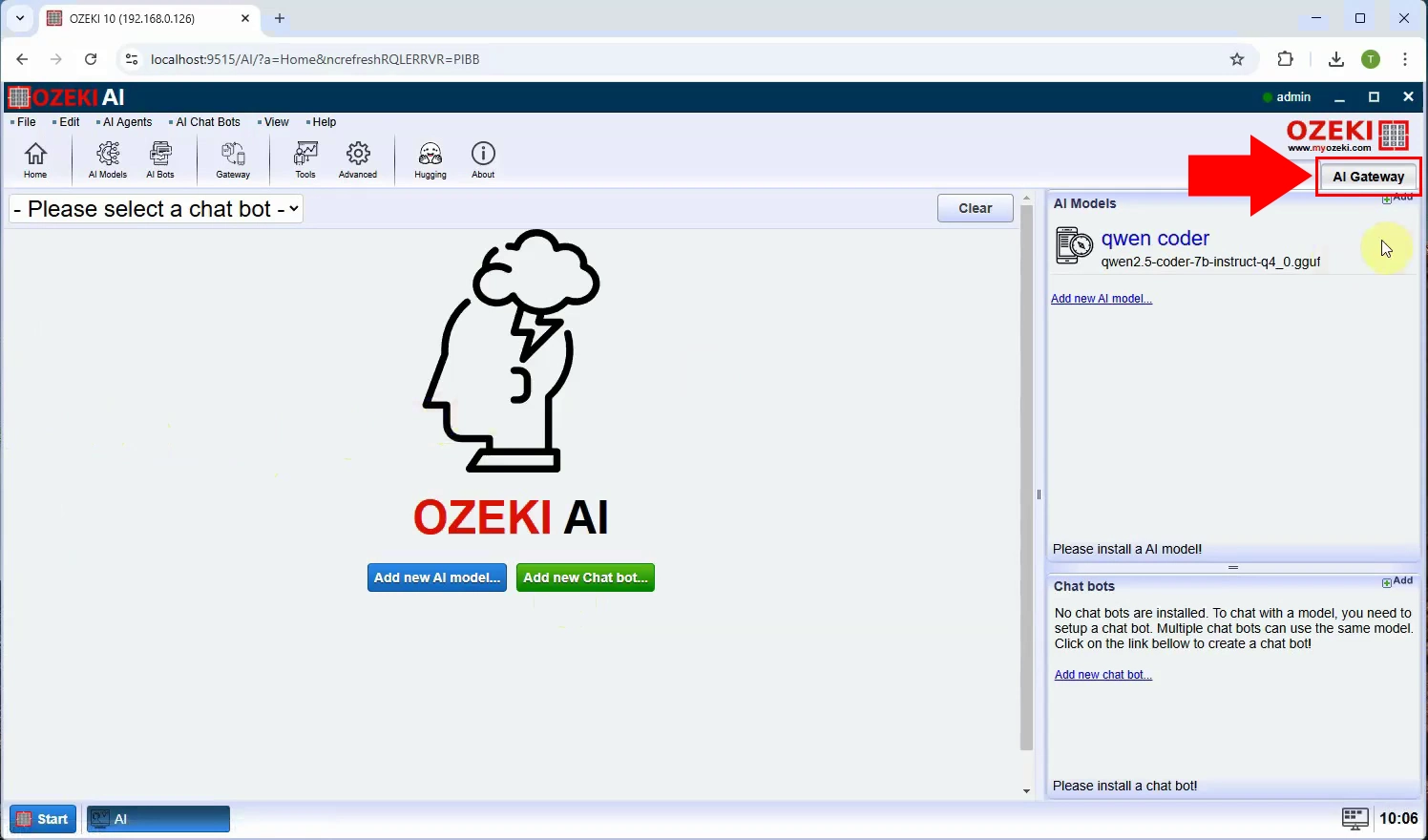Viewport: 1428px width, 840px height.
Task: Open the Gateway toolbar icon
Action: (x=233, y=159)
